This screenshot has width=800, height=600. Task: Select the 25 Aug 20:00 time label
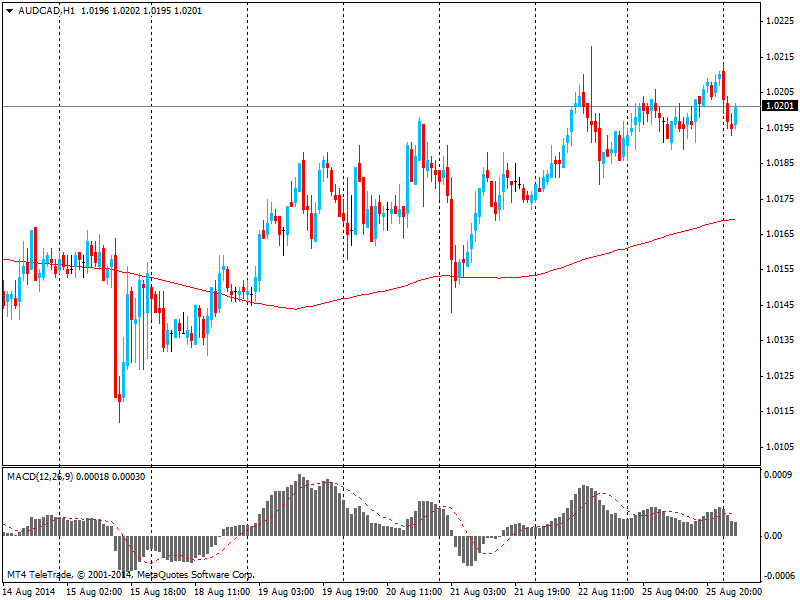pyautogui.click(x=734, y=592)
